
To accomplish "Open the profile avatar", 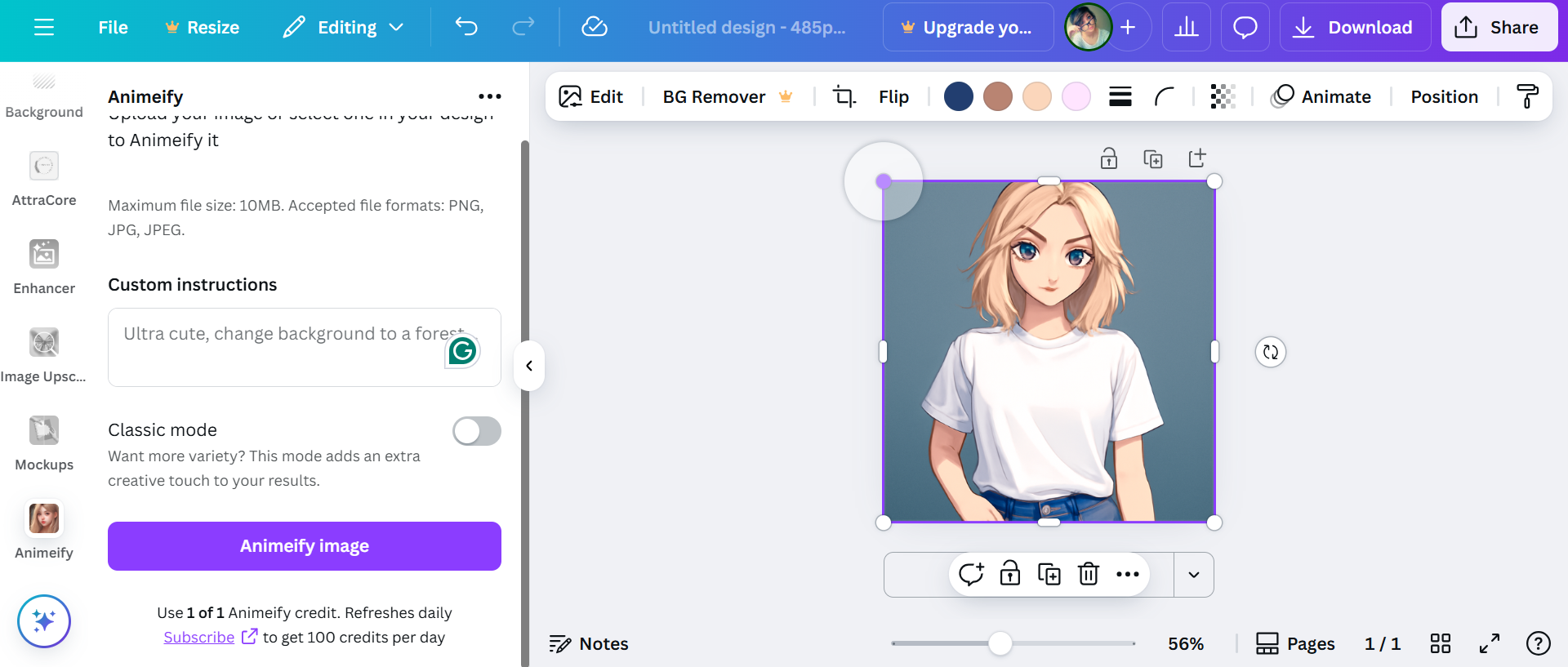I will click(x=1088, y=27).
